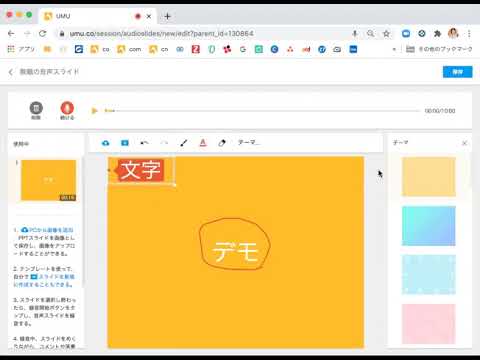480x360 pixels.
Task: Click the PC image add link in instructions
Action: [47, 230]
